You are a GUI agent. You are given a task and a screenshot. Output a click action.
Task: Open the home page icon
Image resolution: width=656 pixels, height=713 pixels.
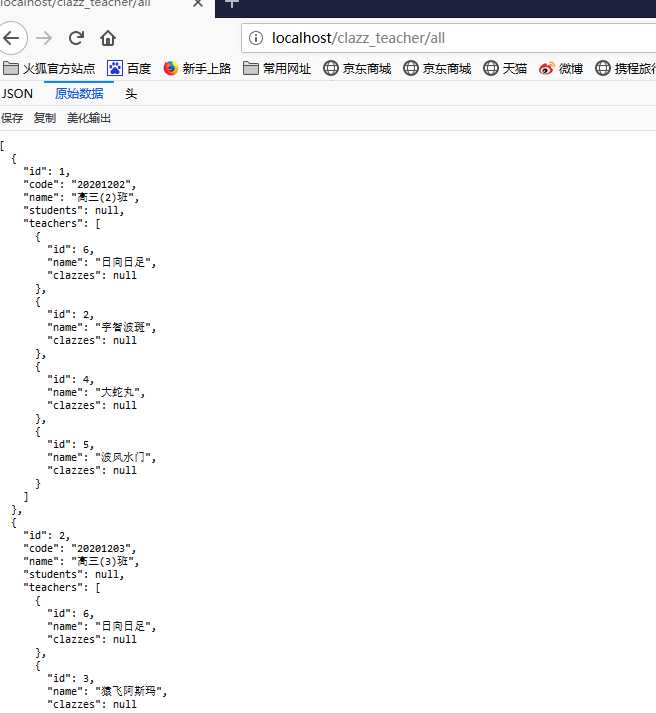(x=108, y=38)
